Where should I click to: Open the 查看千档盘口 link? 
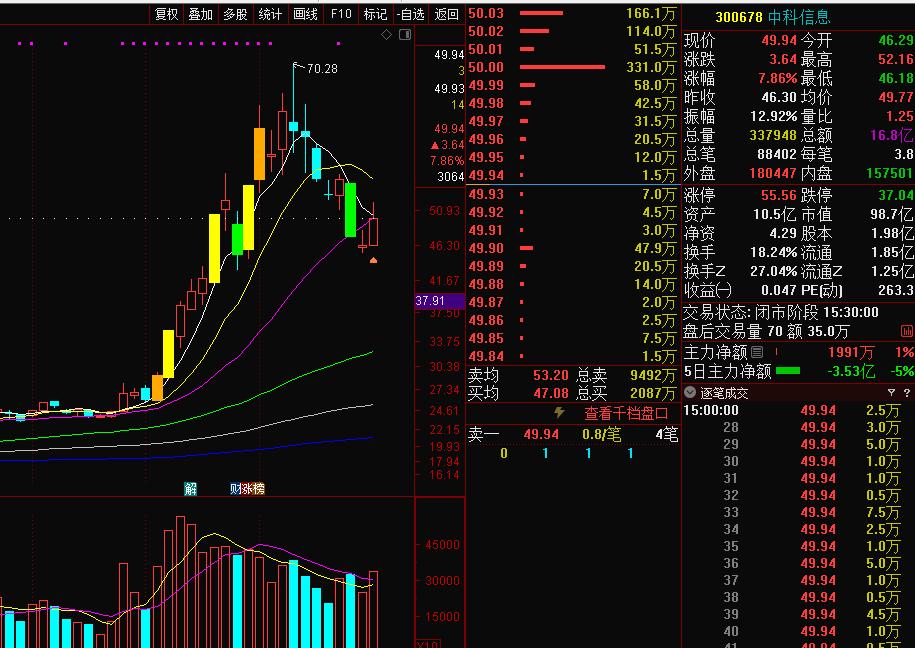click(626, 413)
